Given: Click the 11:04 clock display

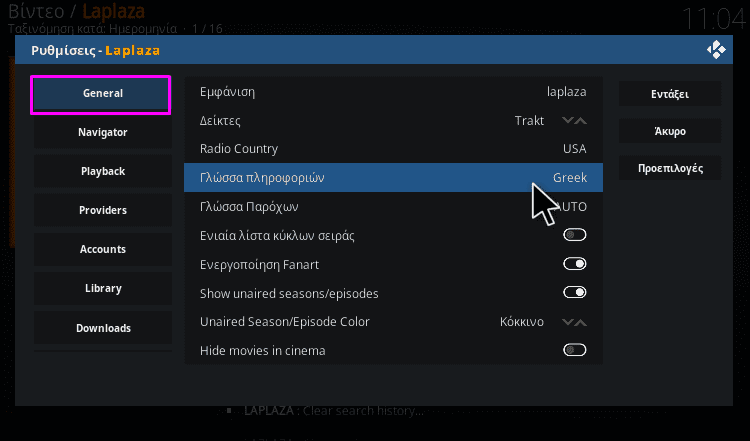Looking at the screenshot, I should [714, 19].
